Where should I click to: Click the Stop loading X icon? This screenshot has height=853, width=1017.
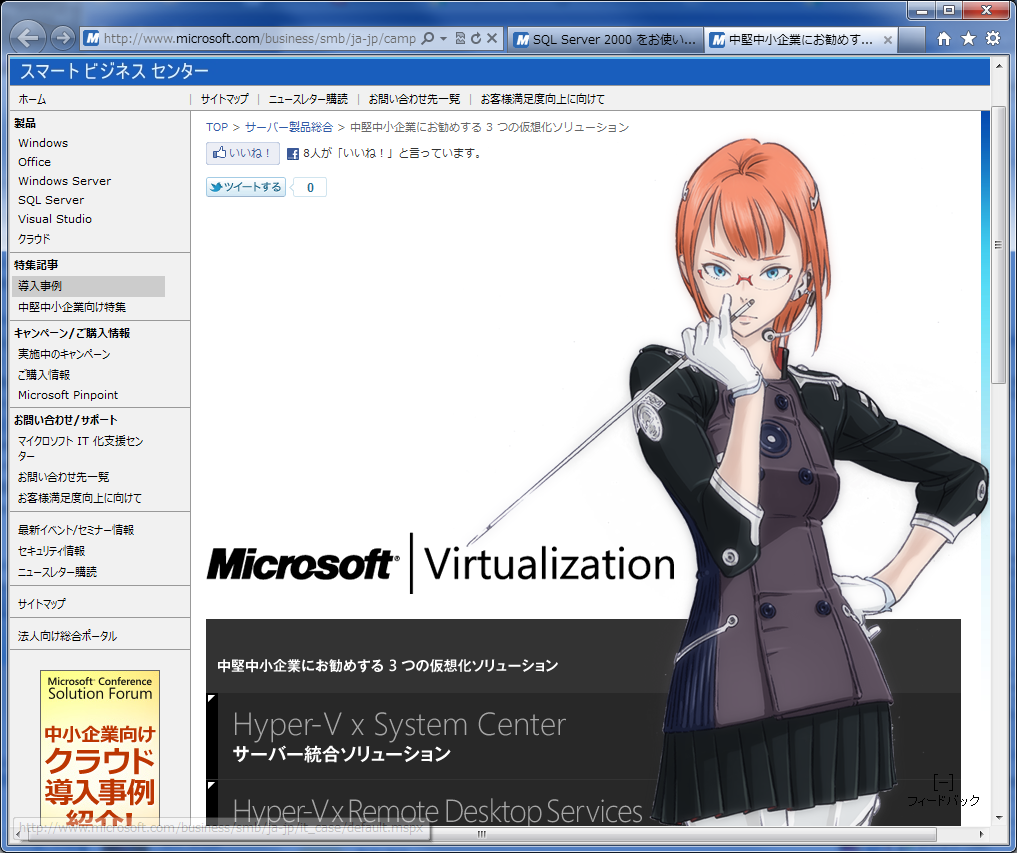(492, 39)
